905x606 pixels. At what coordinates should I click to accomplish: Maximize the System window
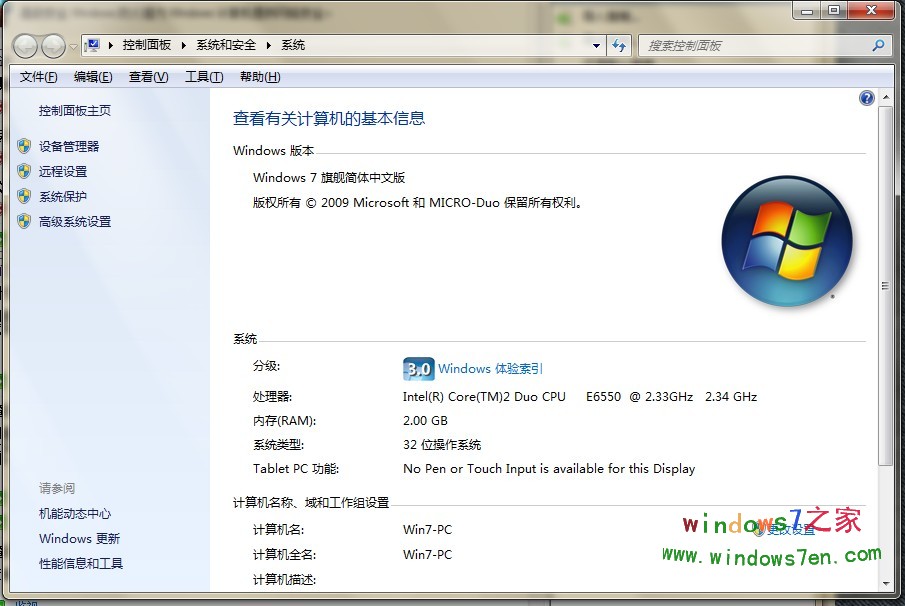click(x=833, y=10)
